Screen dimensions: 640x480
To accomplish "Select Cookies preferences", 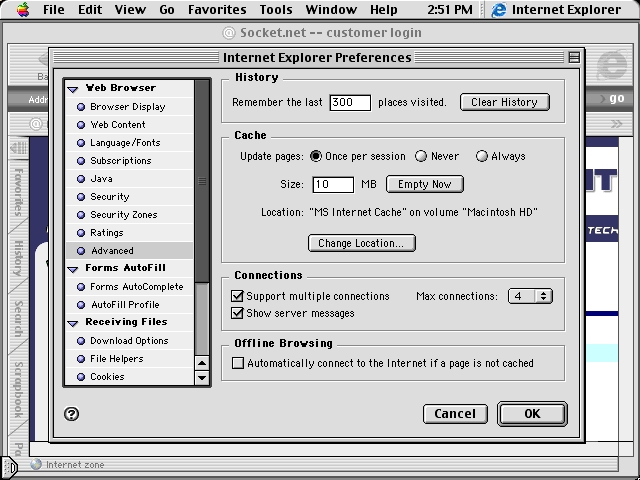I will click(x=129, y=377).
